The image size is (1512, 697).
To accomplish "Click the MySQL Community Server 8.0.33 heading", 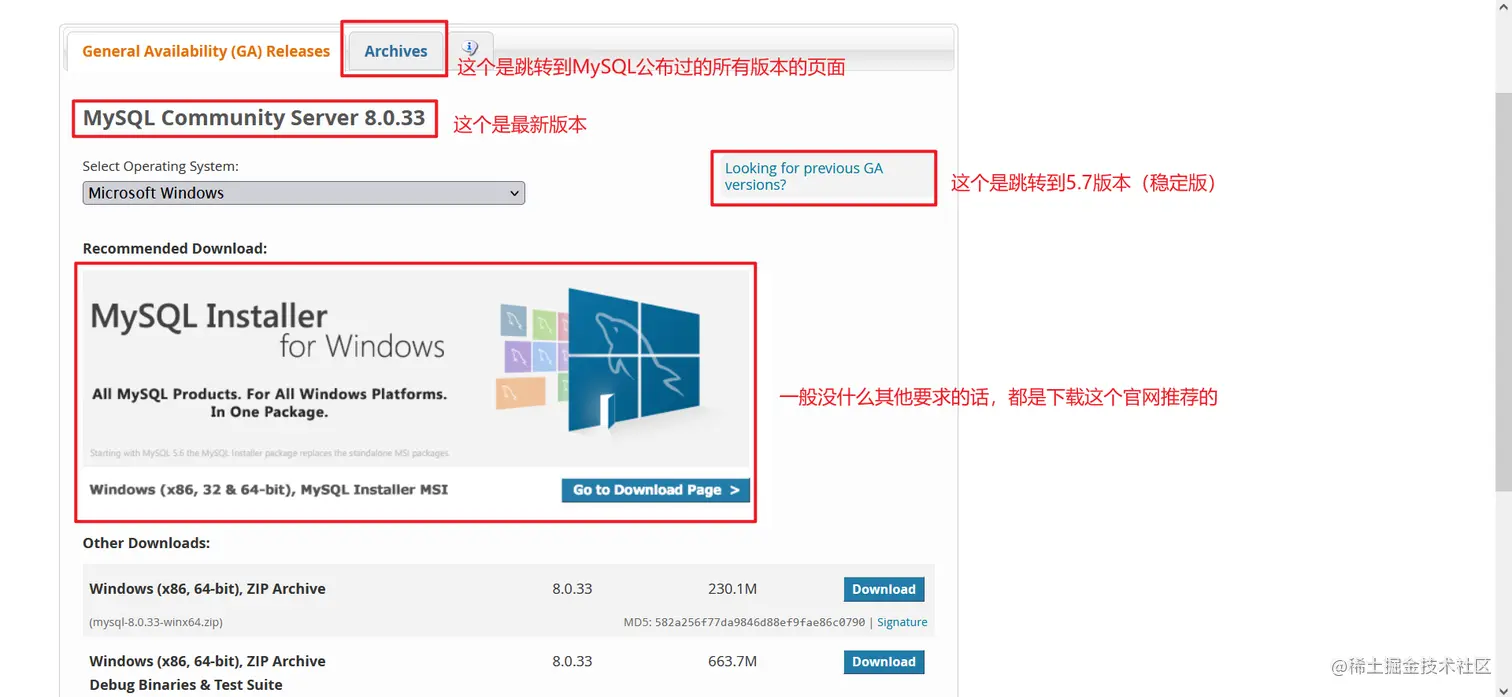I will 254,118.
